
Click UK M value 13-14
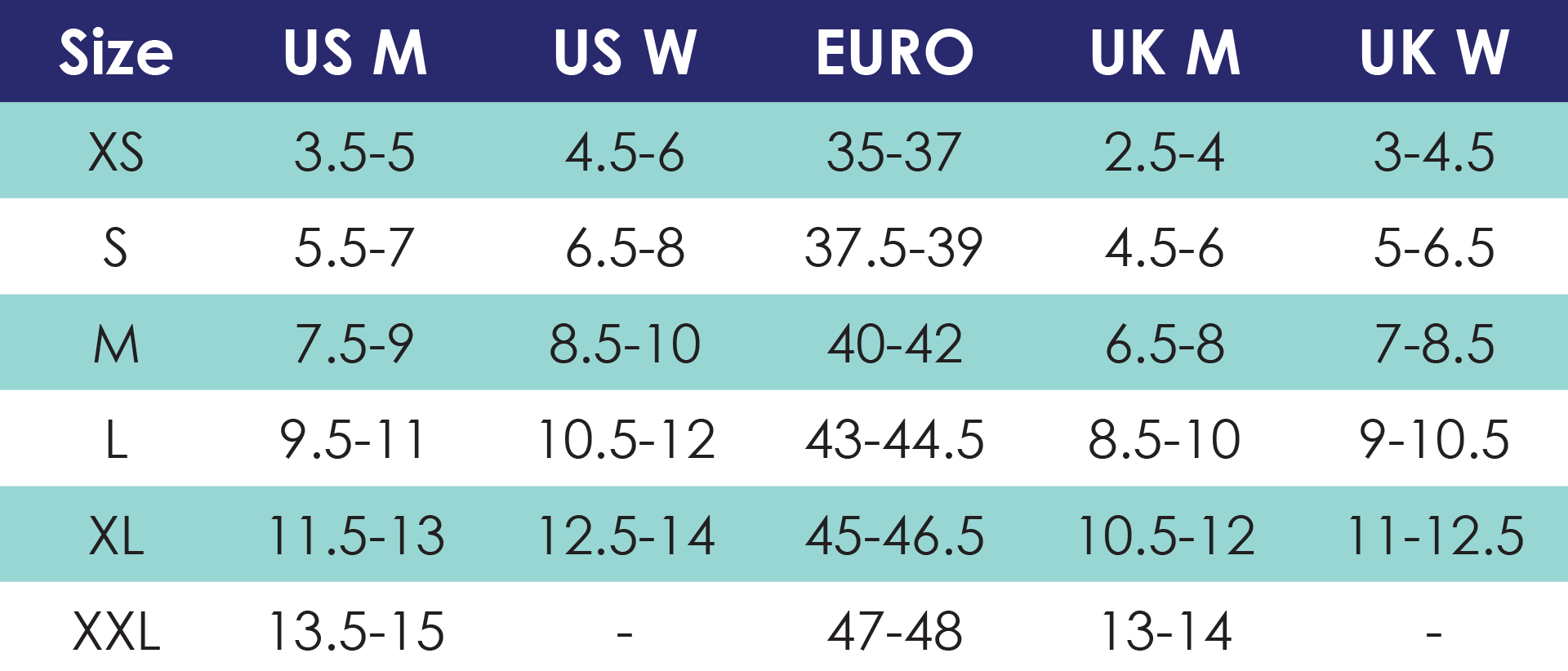[x=1165, y=632]
